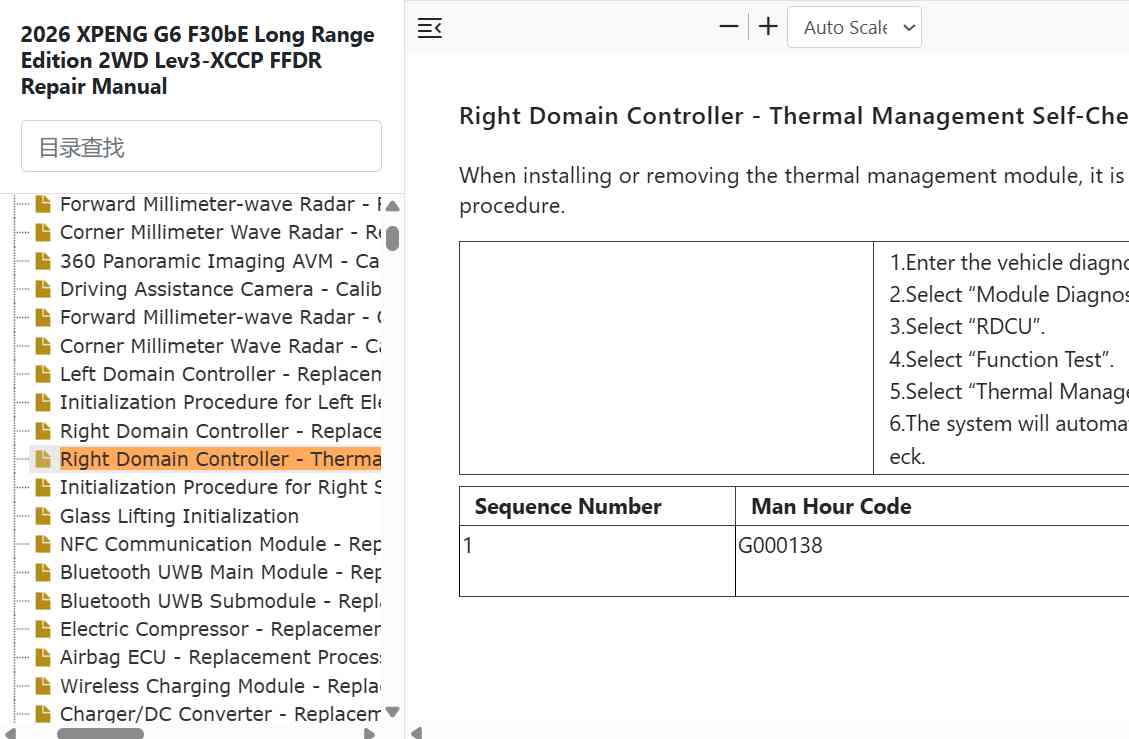Open Forward Millimeter-wave Radar first tree entry
This screenshot has width=1129, height=739.
[220, 205]
